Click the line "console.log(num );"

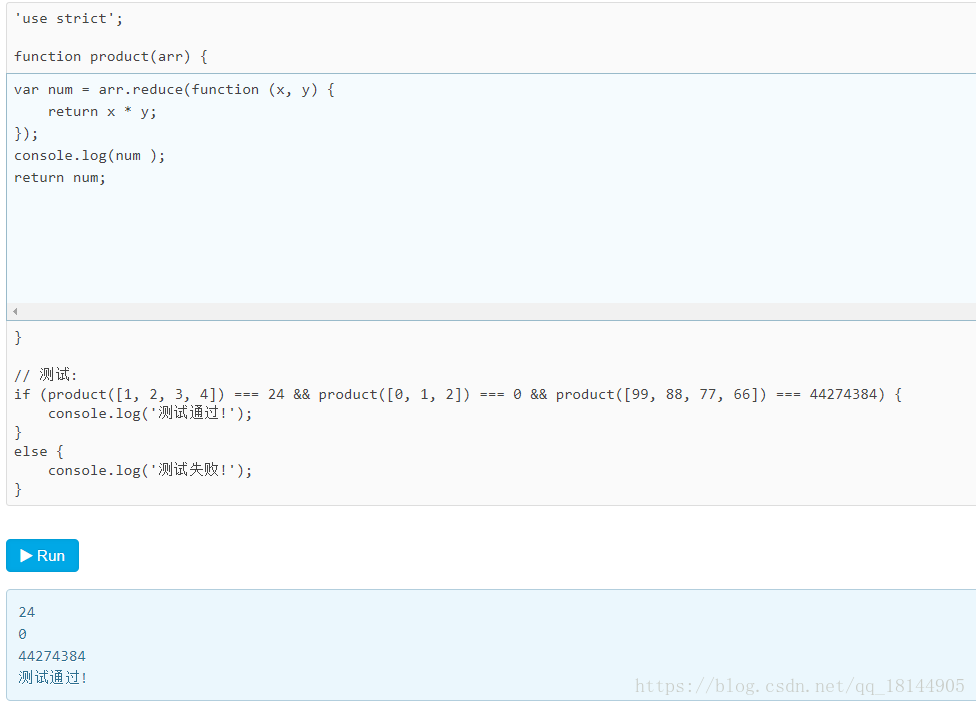coord(90,156)
